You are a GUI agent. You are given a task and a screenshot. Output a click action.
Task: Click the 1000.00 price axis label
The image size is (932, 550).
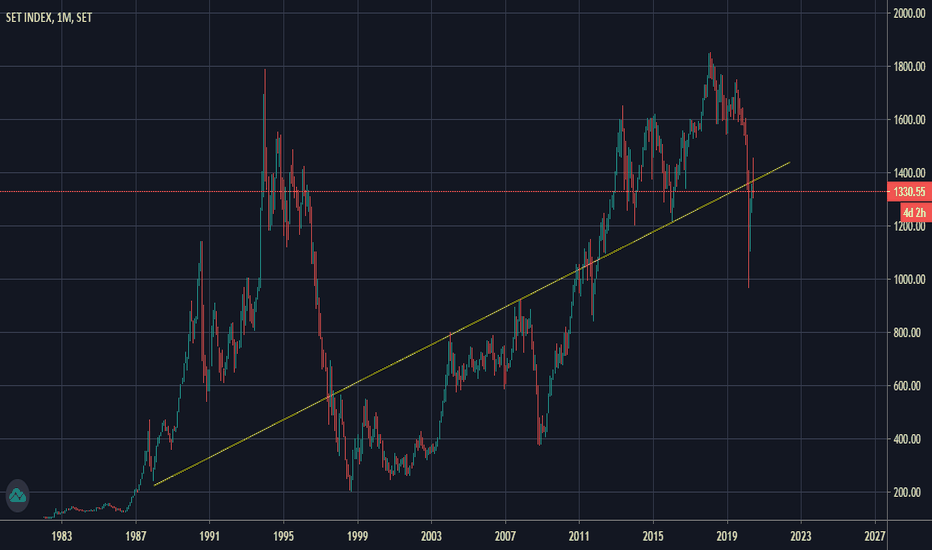(909, 279)
